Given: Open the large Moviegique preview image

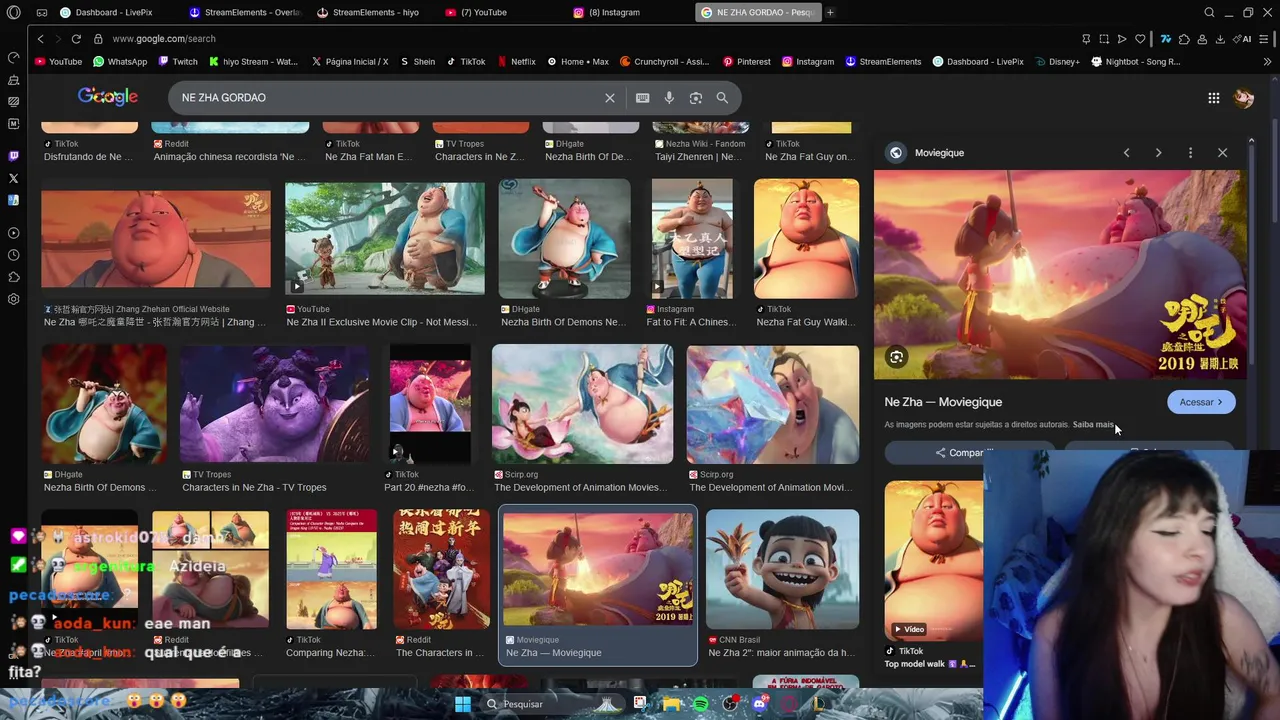Looking at the screenshot, I should (1060, 275).
